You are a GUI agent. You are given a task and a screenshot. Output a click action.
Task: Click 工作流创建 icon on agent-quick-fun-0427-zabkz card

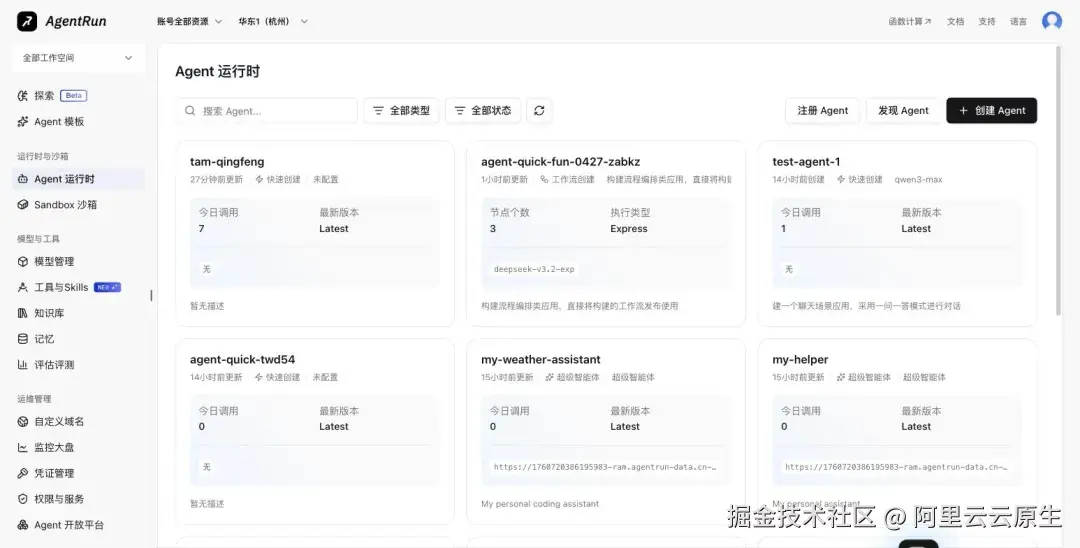pyautogui.click(x=544, y=180)
